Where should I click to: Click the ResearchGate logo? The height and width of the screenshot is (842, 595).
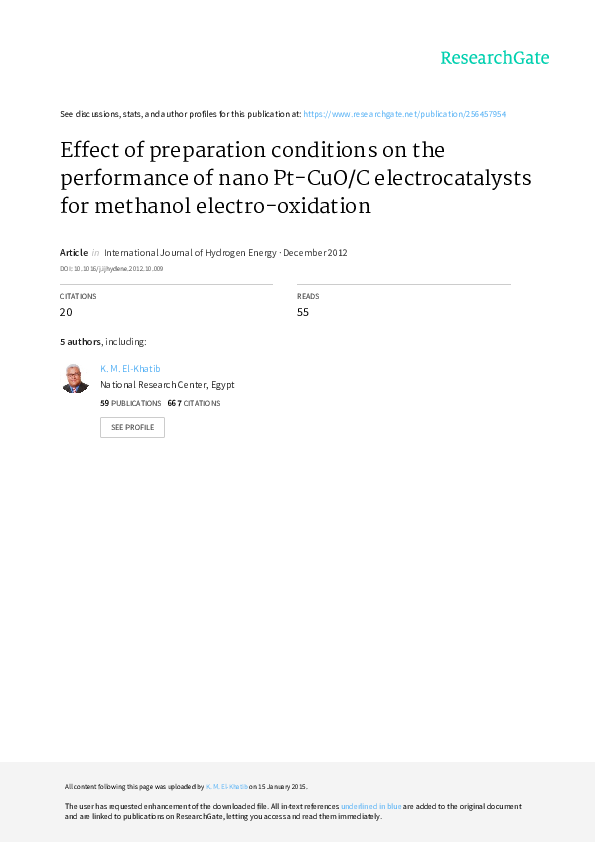pos(495,58)
